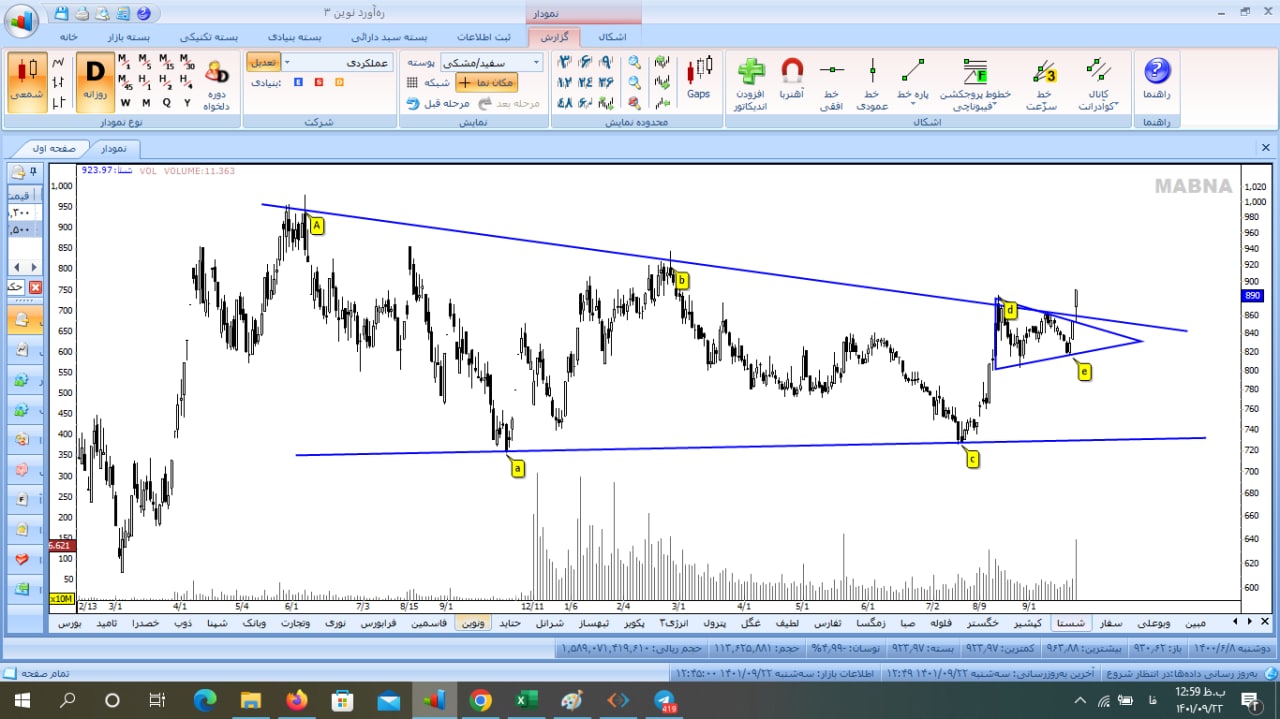Select weekly W timeframe
Viewport: 1280px width, 719px height.
125,102
